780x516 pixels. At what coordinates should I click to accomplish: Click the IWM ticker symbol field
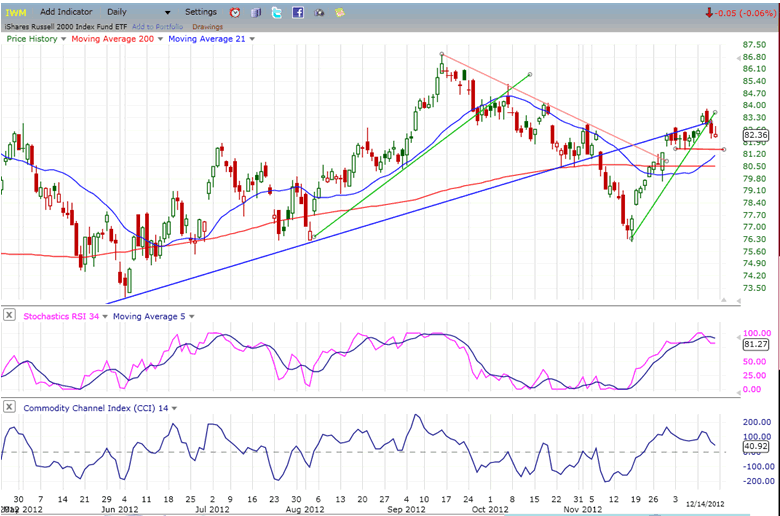(18, 12)
